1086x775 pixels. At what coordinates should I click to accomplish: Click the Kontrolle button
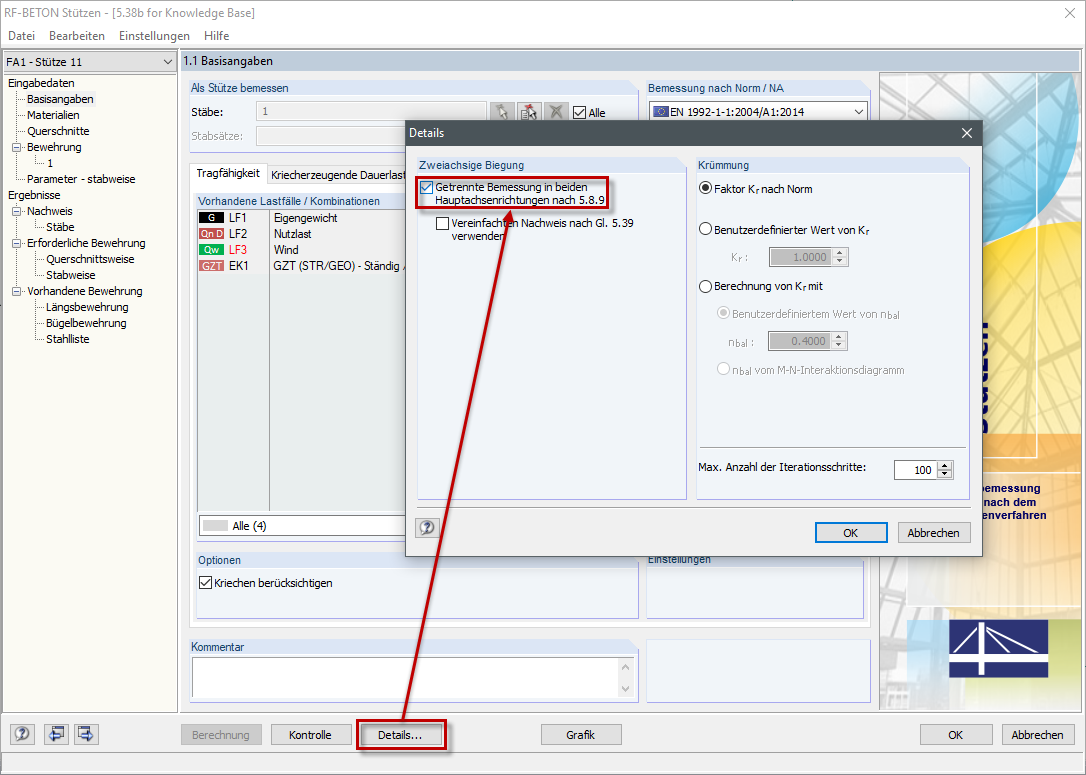310,735
